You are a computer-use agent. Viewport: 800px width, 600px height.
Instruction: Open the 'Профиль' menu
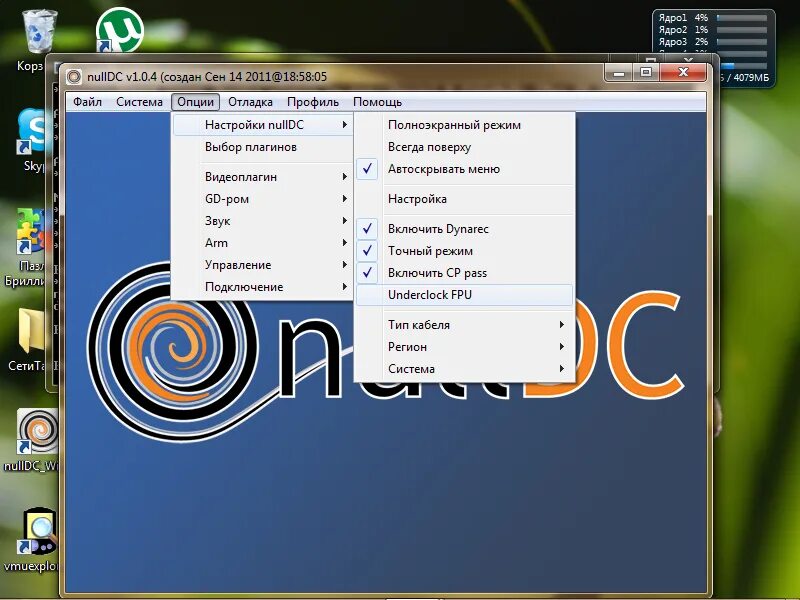(313, 102)
